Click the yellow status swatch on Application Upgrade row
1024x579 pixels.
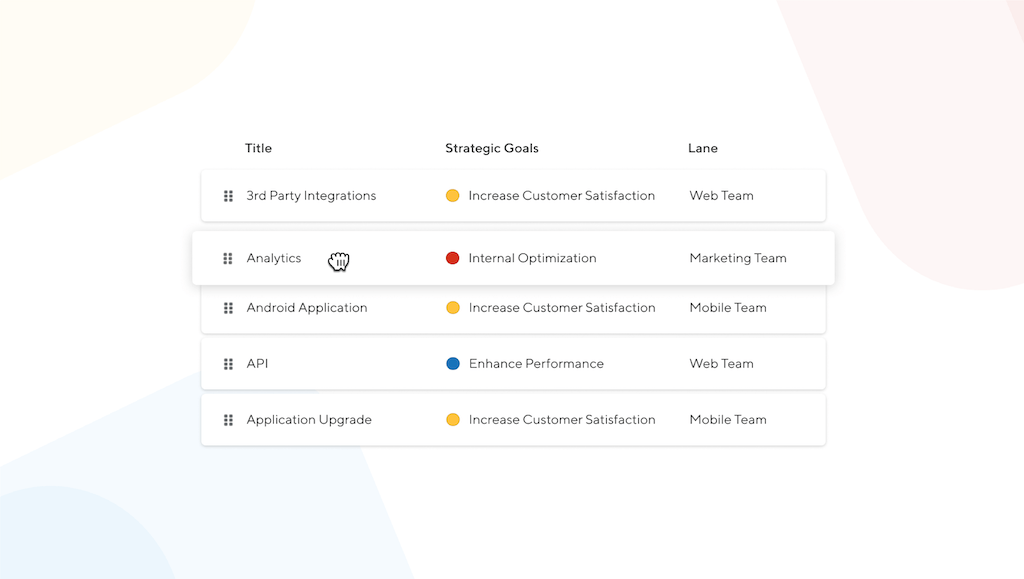click(x=454, y=419)
